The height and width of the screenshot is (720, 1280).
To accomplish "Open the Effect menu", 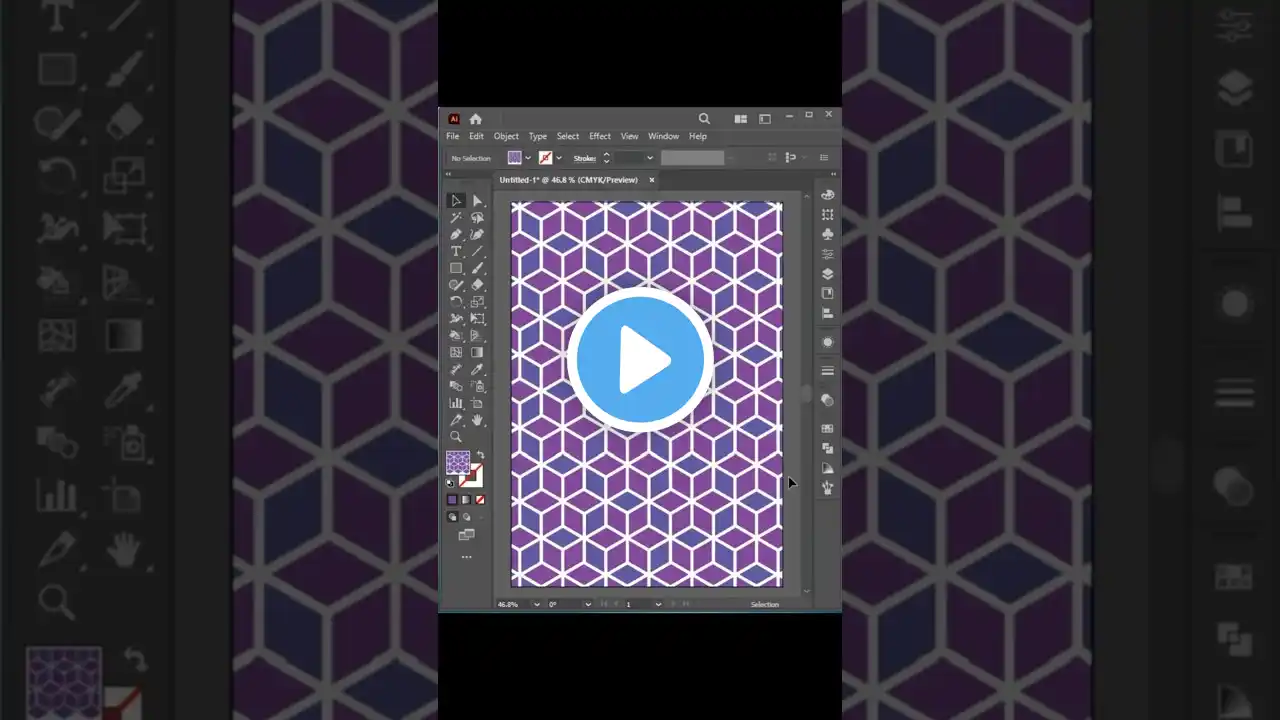I will (600, 136).
